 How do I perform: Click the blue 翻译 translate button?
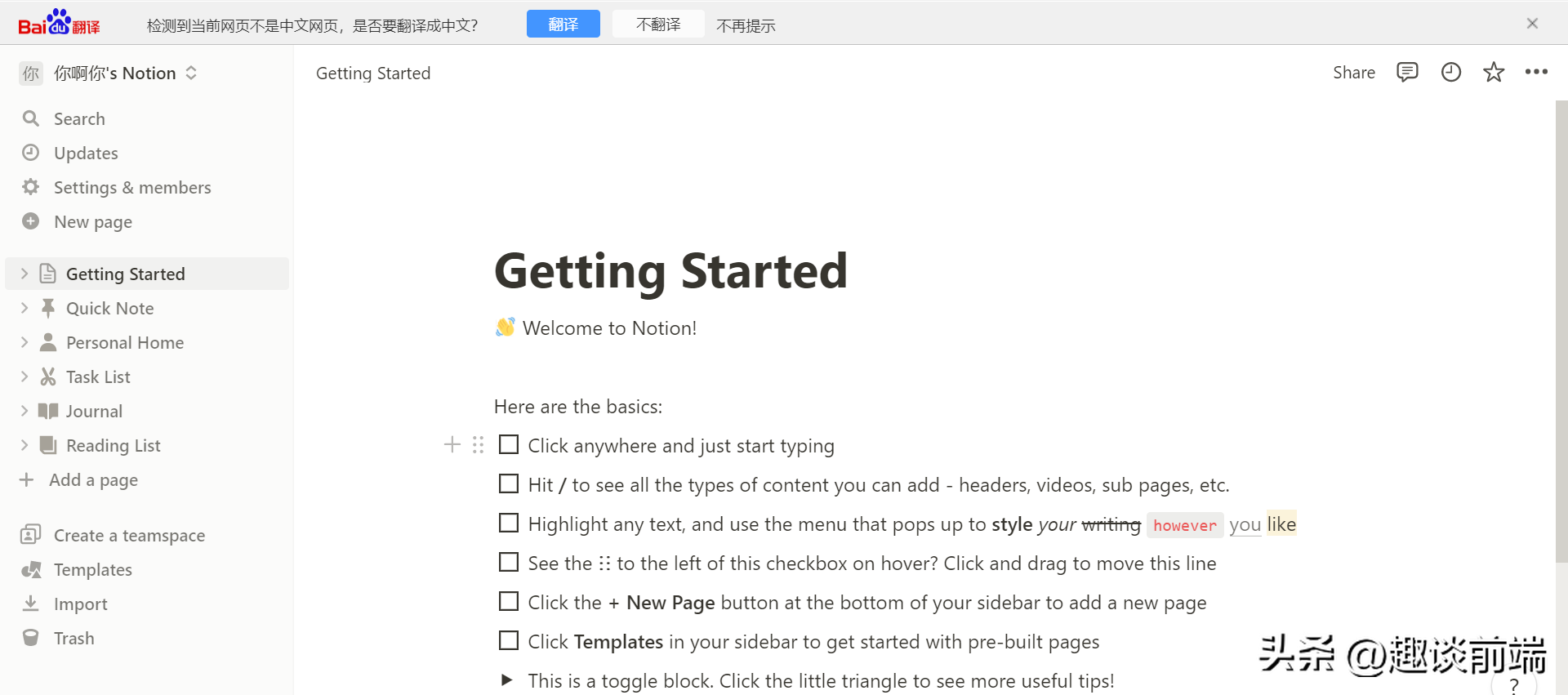point(563,24)
